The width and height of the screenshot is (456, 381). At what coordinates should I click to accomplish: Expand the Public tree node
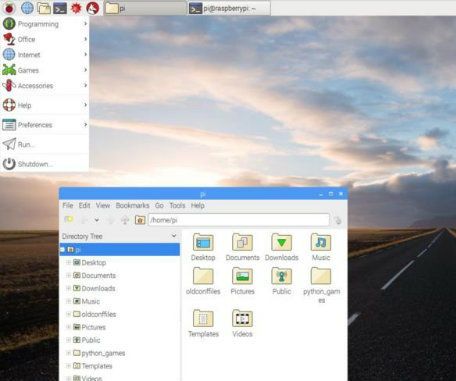tap(68, 340)
